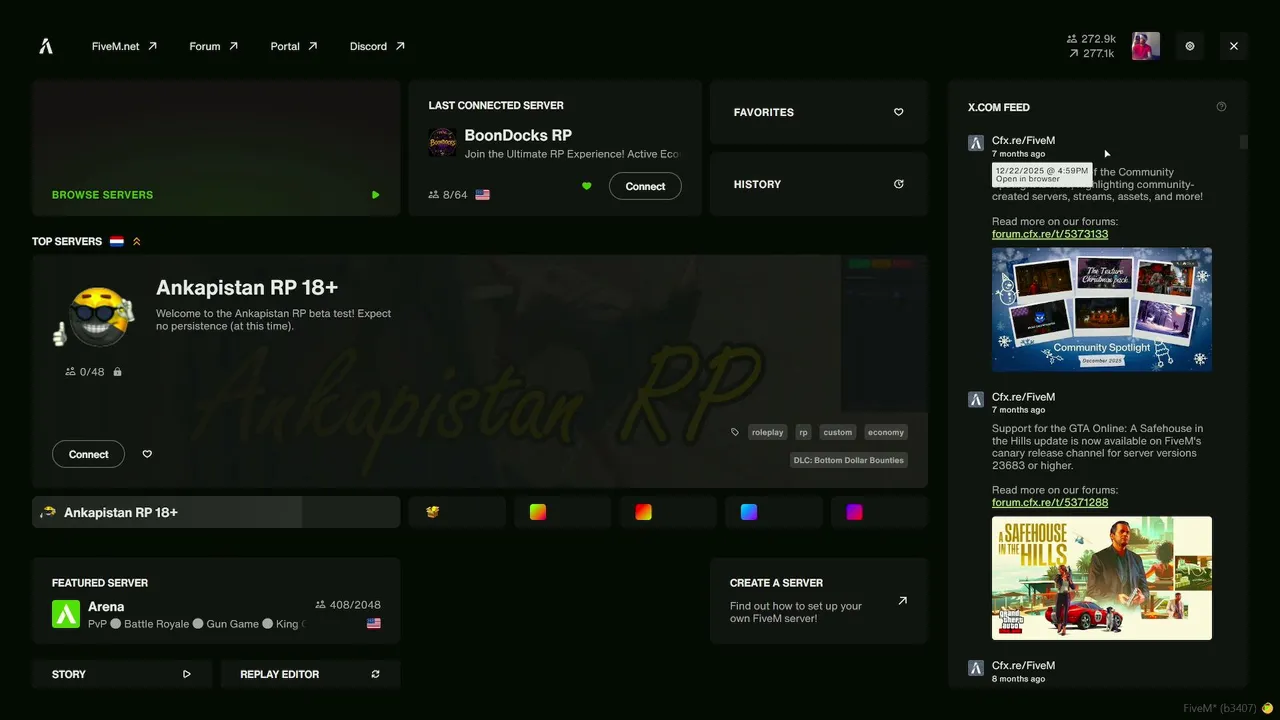
Task: Click Create a Server arrow icon
Action: coord(902,601)
